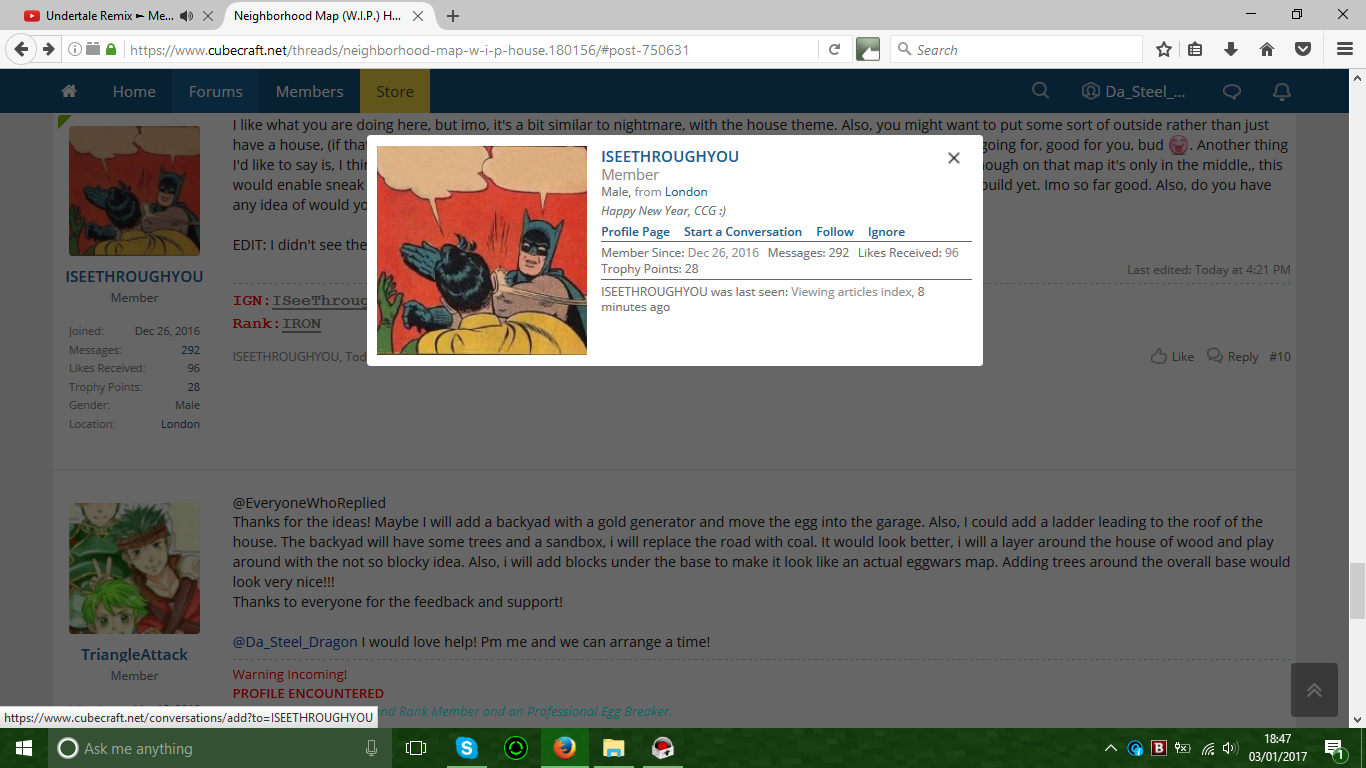This screenshot has height=768, width=1366.
Task: Go to browser Home page icon
Action: (x=1266, y=49)
